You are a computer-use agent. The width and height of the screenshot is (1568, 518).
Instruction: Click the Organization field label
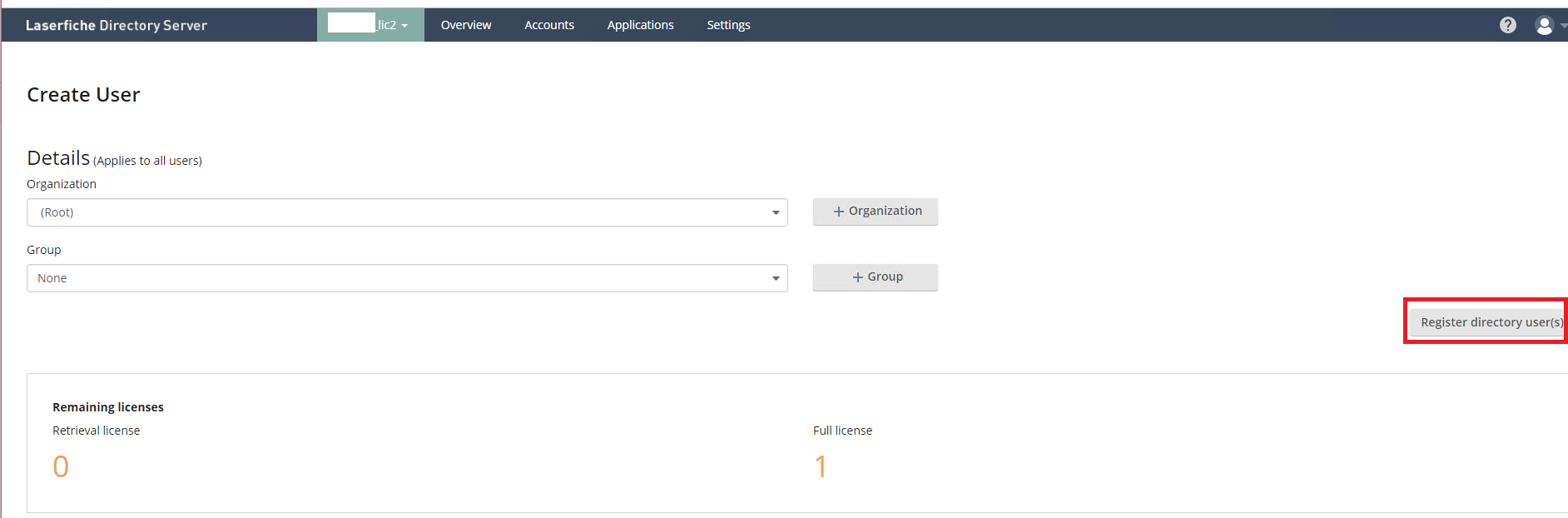pos(62,184)
